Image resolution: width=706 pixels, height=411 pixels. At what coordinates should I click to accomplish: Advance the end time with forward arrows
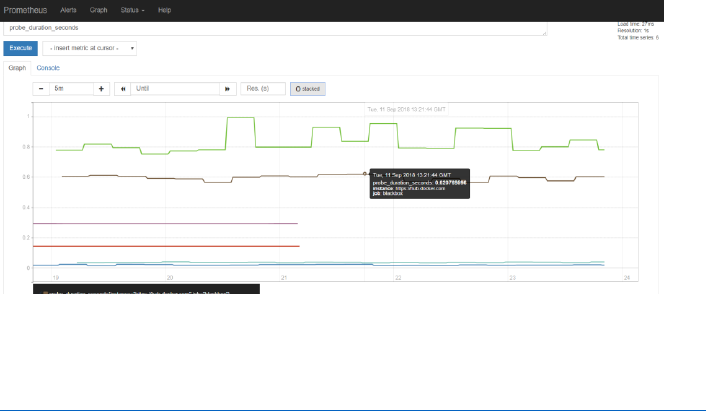(x=228, y=89)
